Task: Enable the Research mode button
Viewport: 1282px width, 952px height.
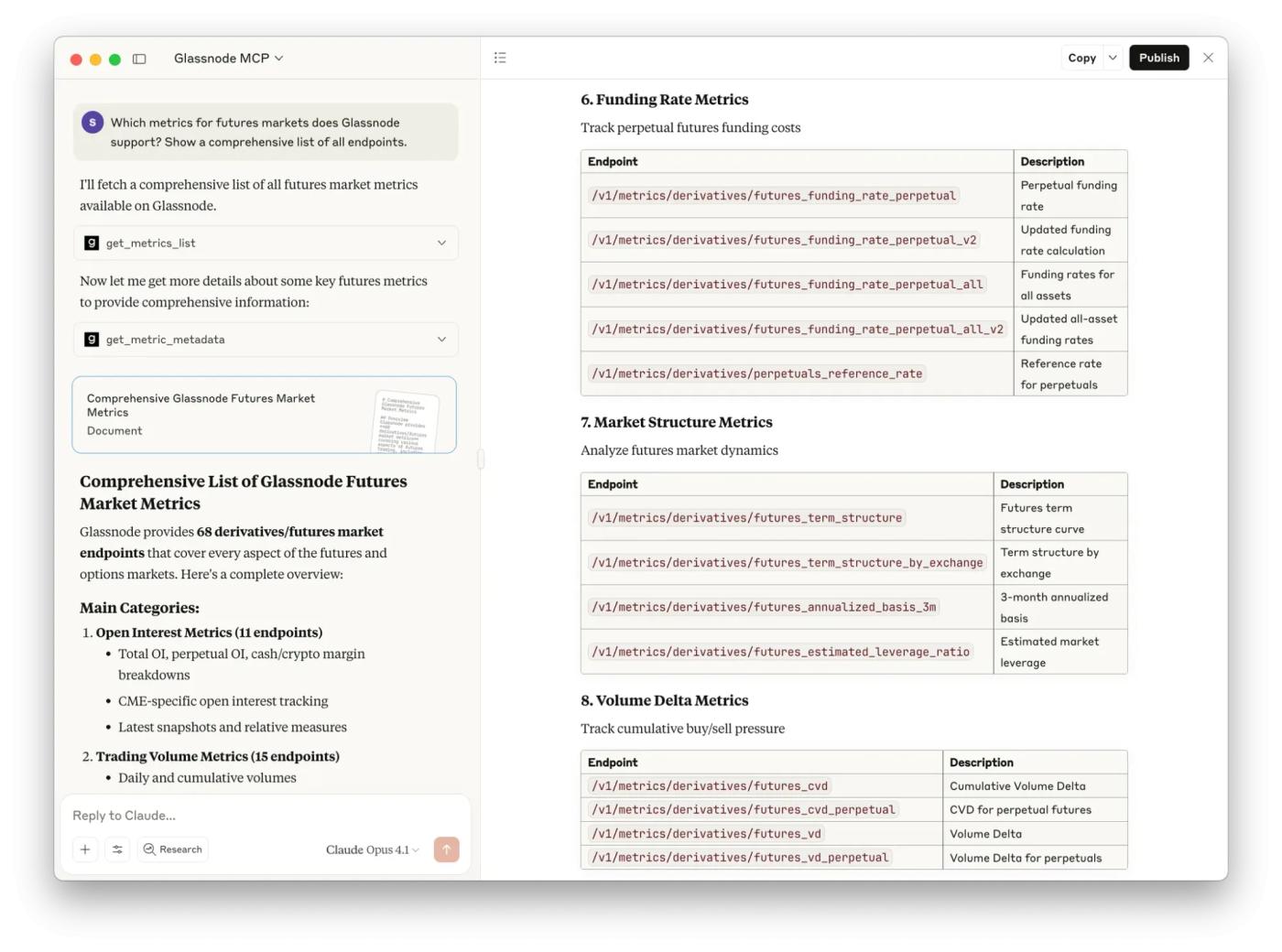Action: (x=173, y=849)
